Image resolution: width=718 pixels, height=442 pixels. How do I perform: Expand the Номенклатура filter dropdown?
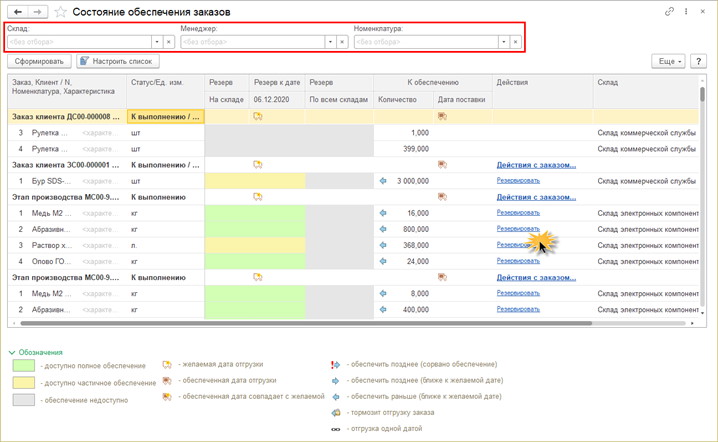(503, 42)
